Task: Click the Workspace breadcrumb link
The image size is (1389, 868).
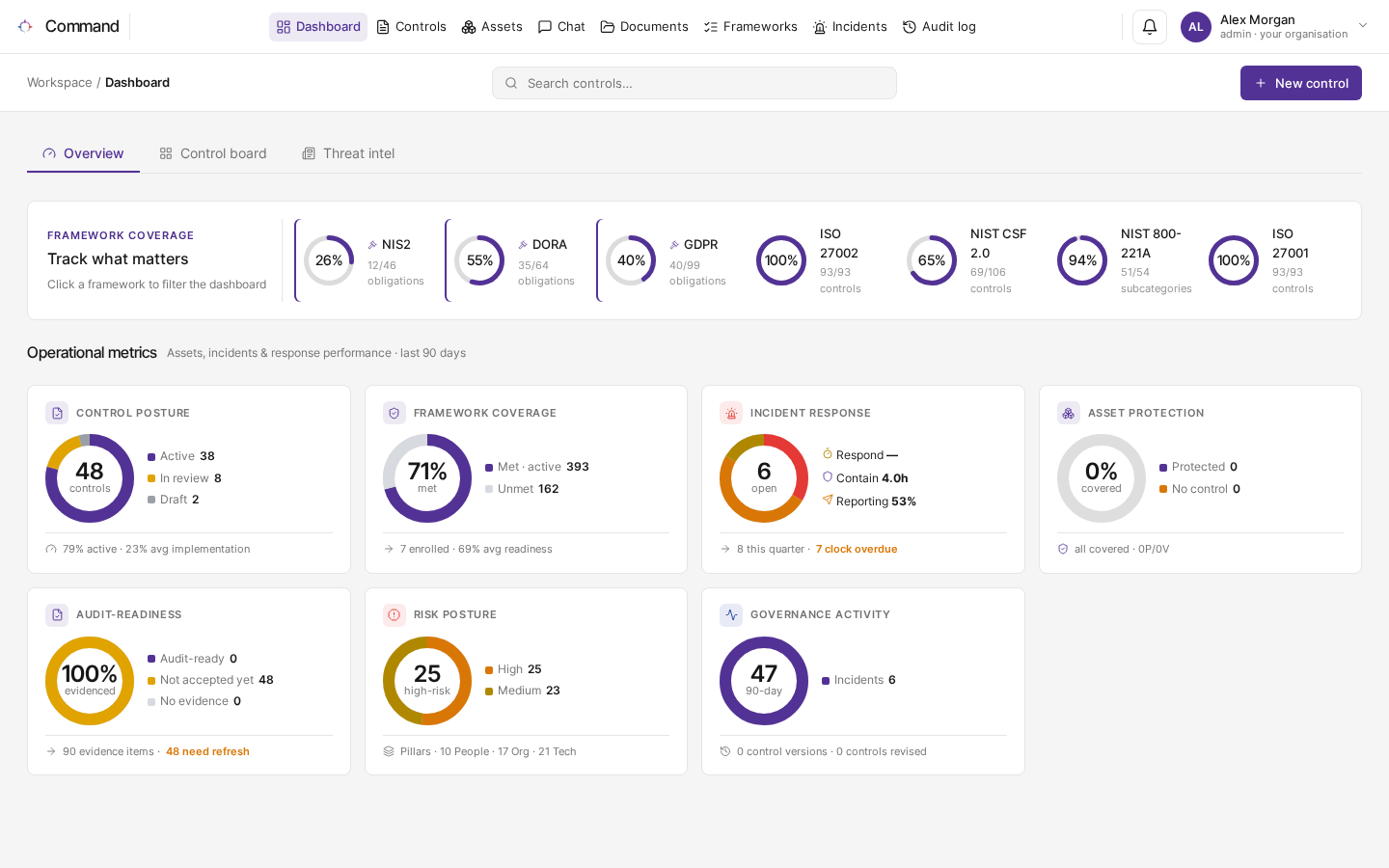Action: coord(60,83)
